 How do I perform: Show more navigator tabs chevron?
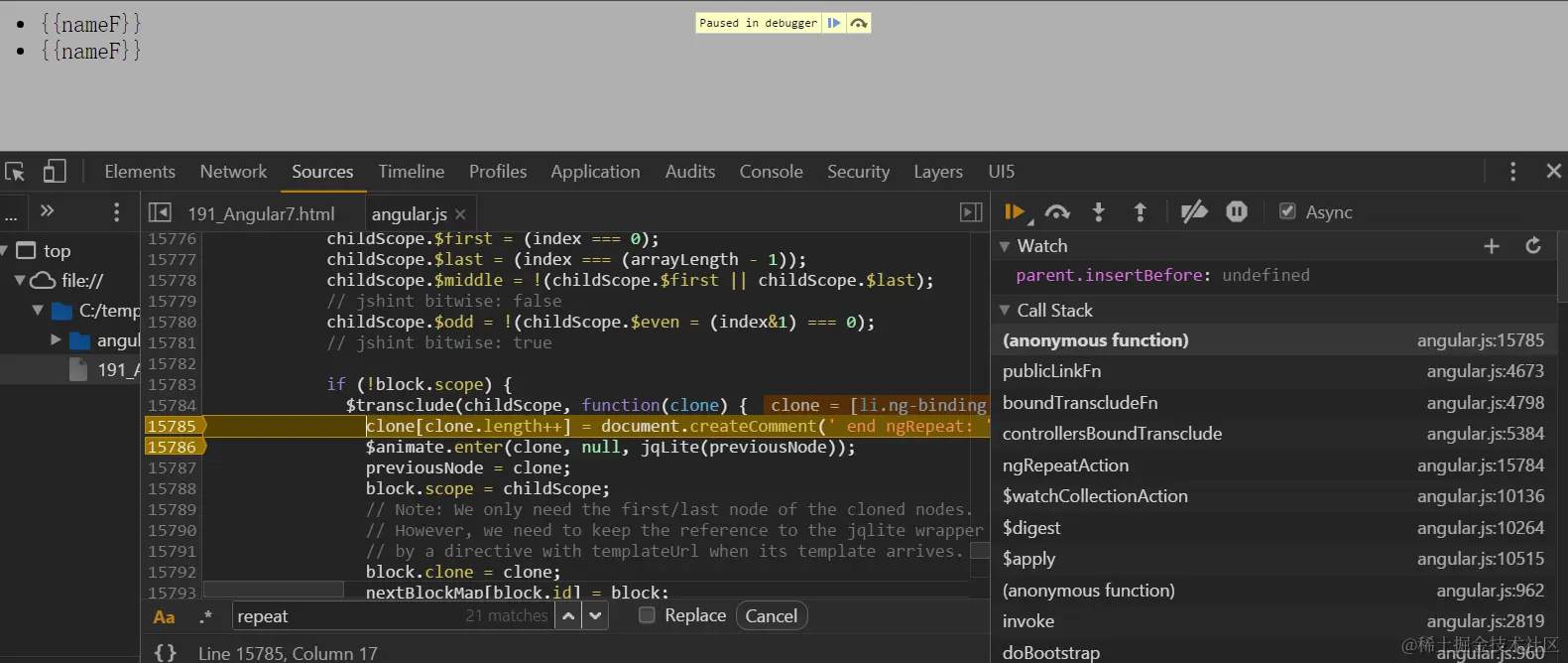click(47, 211)
